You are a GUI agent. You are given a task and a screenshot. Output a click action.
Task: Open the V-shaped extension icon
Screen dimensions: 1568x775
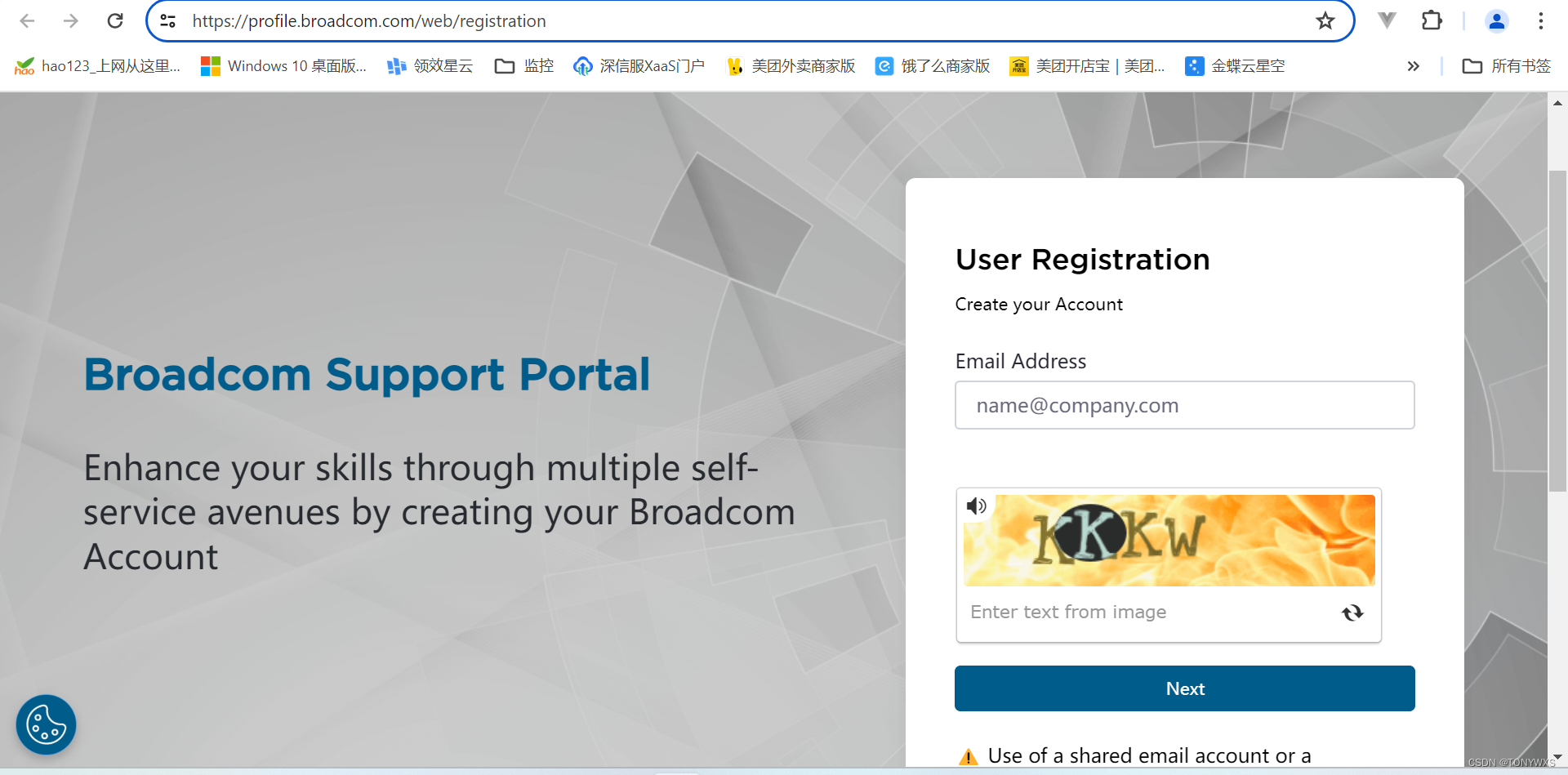(1387, 20)
